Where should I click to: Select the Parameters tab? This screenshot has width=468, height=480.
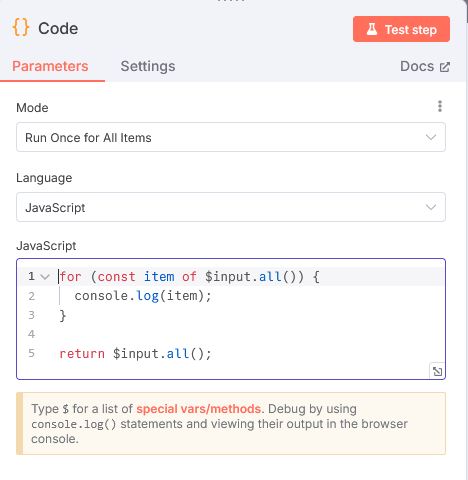tap(50, 66)
